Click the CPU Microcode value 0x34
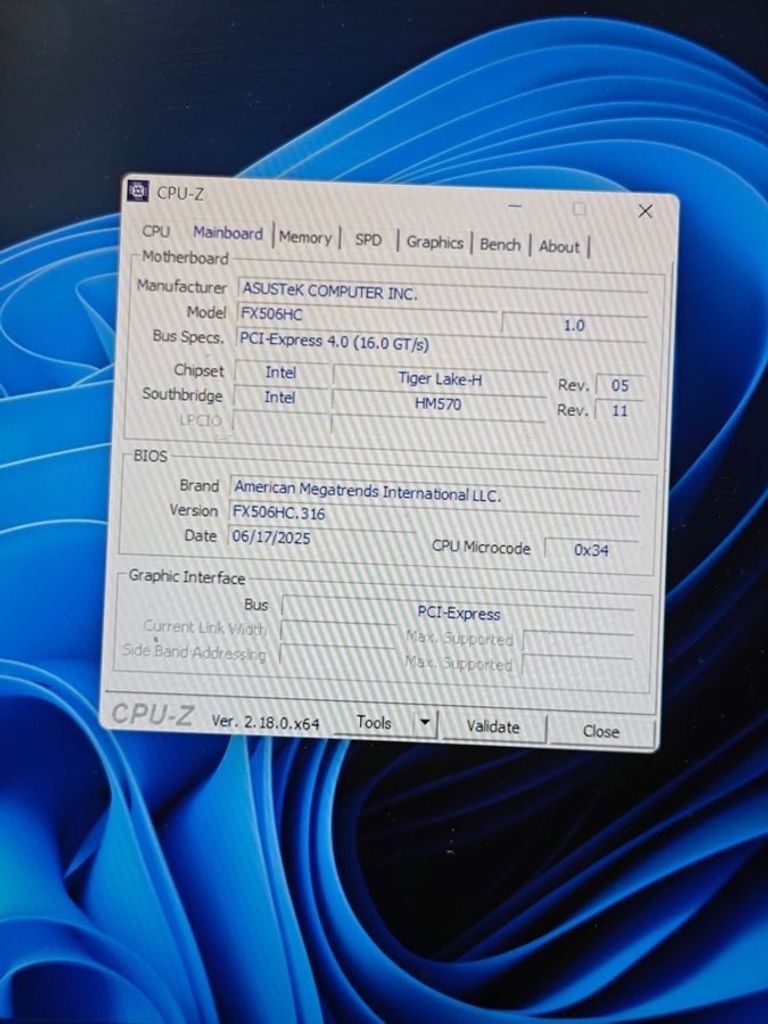768x1024 pixels. coord(591,549)
